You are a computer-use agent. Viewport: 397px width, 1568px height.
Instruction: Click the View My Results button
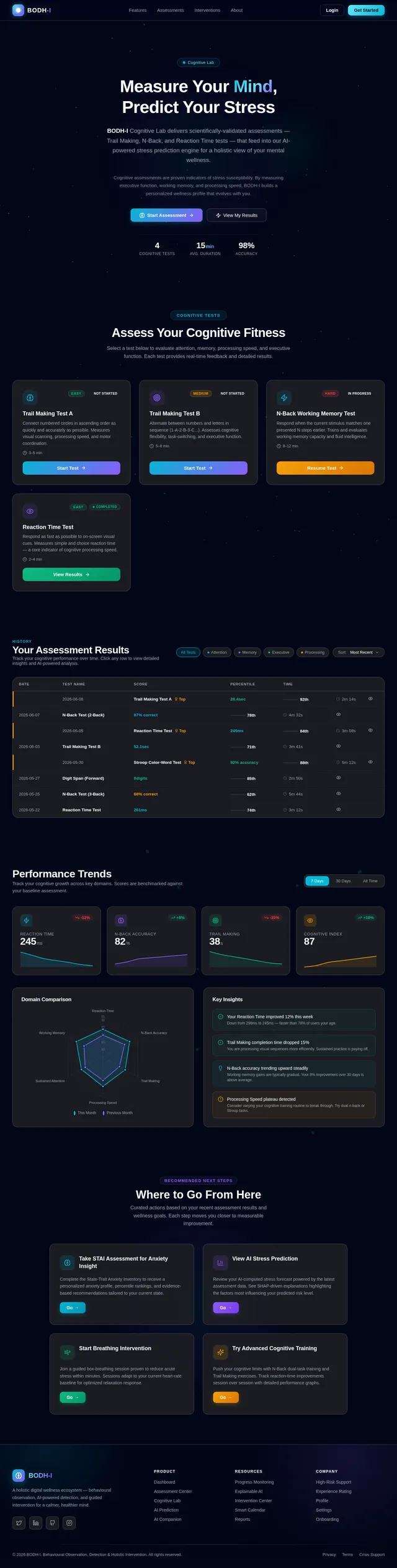pyautogui.click(x=236, y=215)
